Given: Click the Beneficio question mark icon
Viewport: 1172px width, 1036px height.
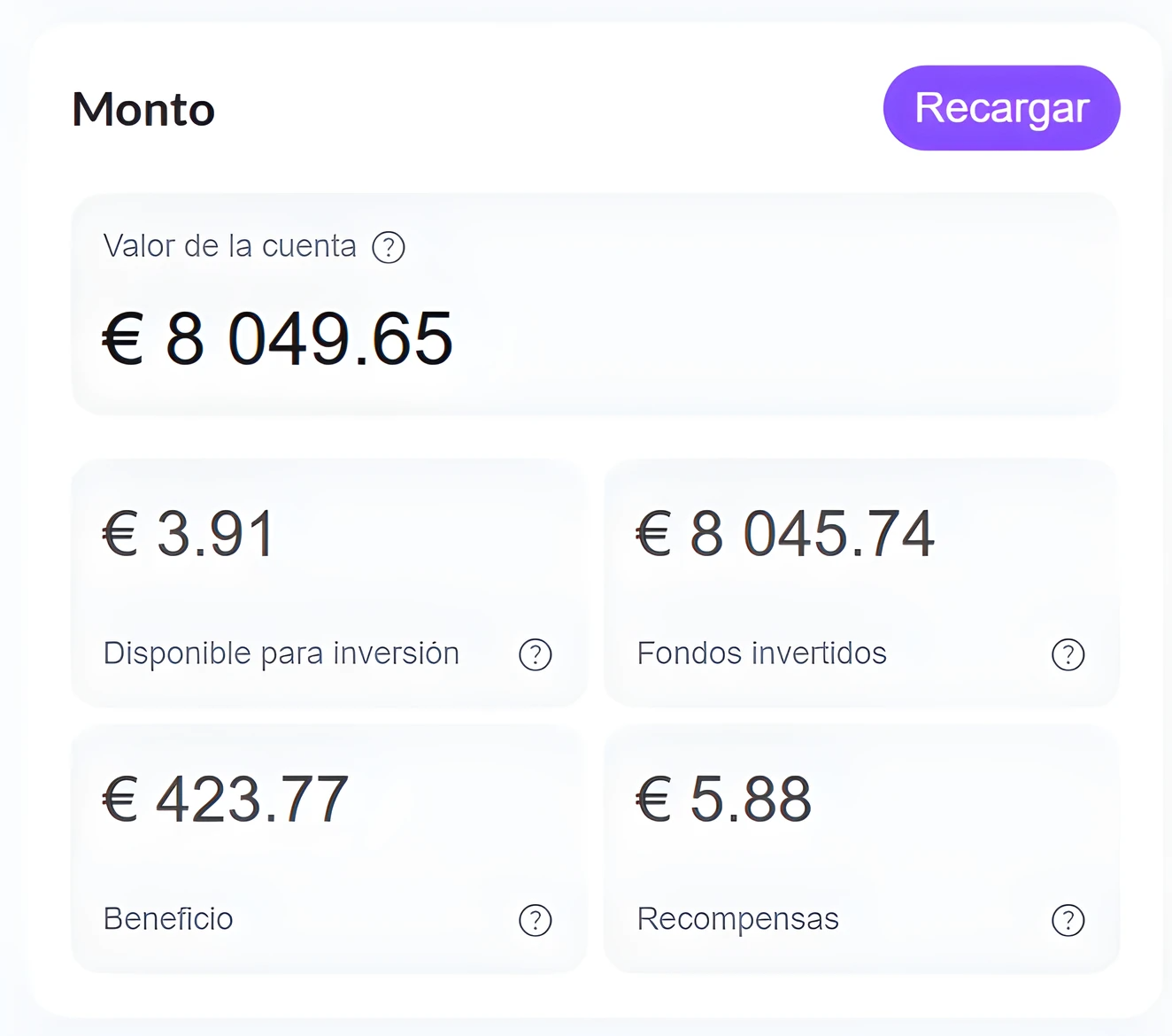Looking at the screenshot, I should tap(535, 920).
